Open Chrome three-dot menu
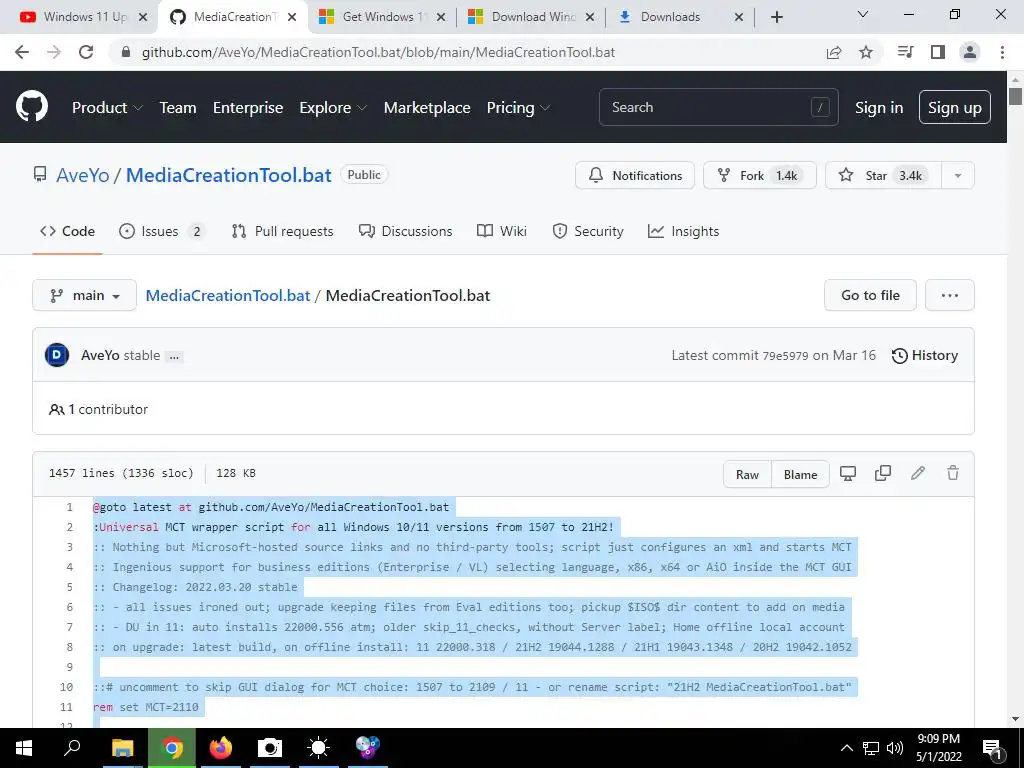The height and width of the screenshot is (768, 1024). tap(1002, 52)
